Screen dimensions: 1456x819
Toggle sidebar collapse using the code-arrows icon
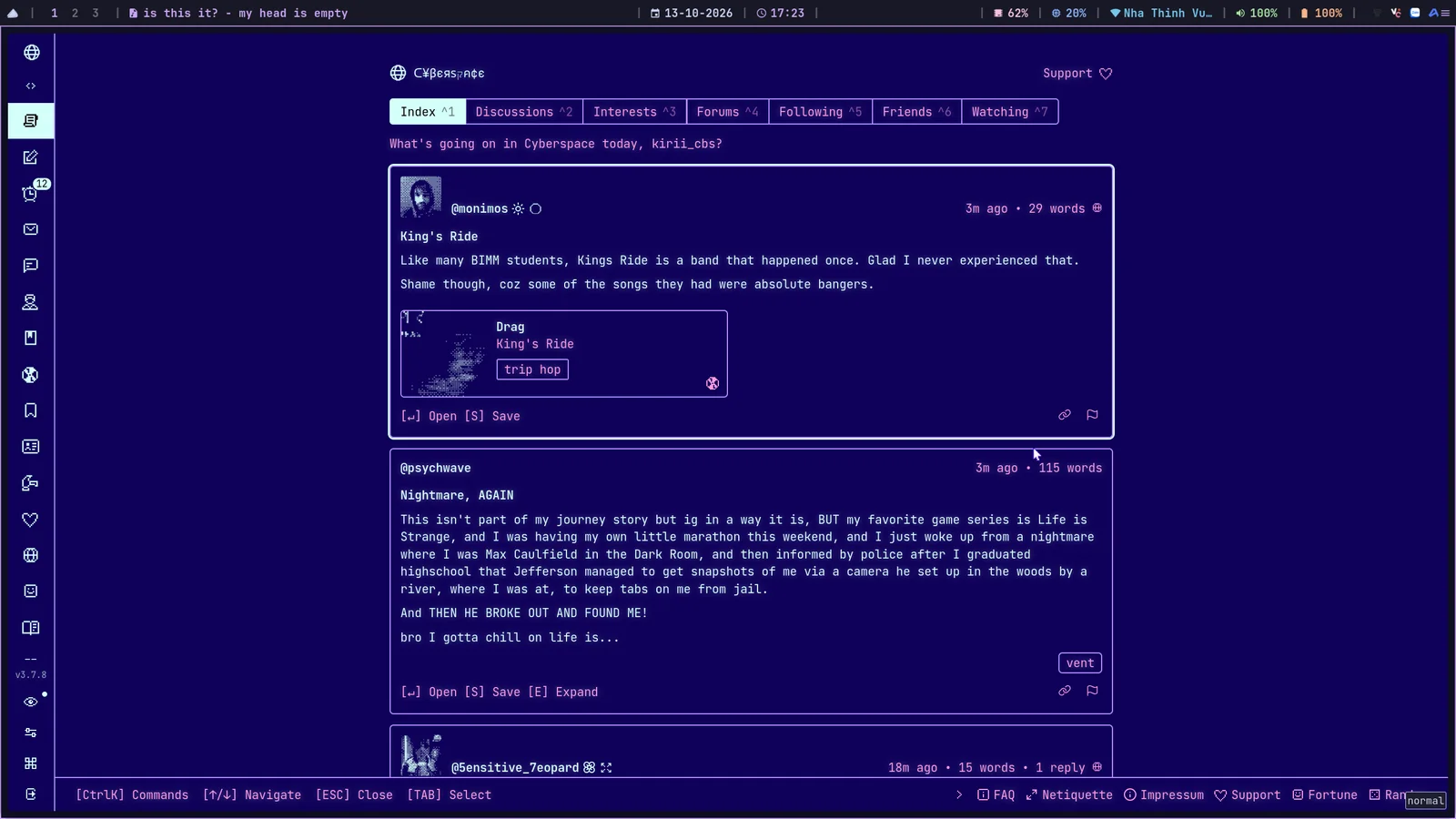tap(31, 86)
